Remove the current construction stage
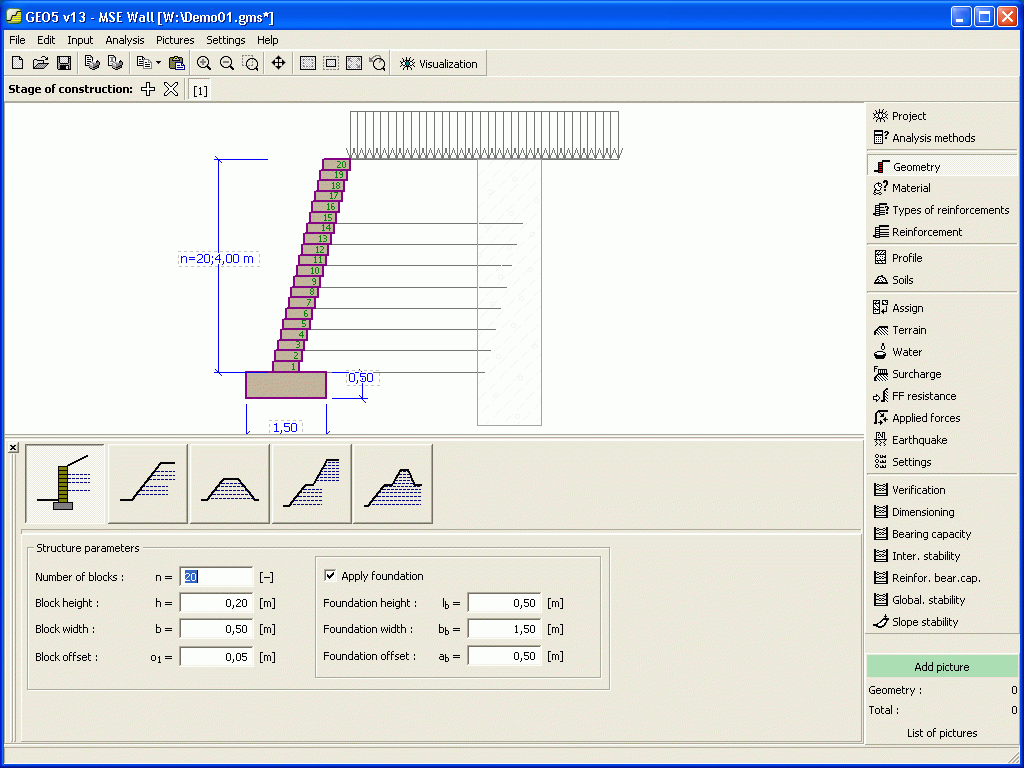 [170, 89]
